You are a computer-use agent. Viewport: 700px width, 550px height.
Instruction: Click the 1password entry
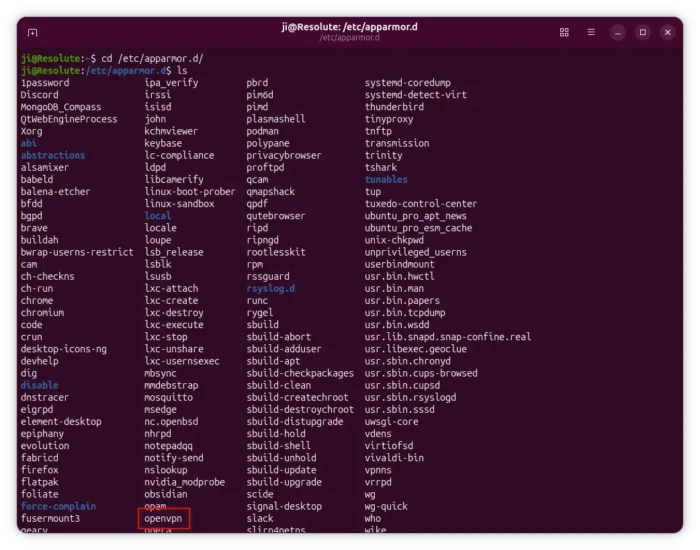pos(45,83)
